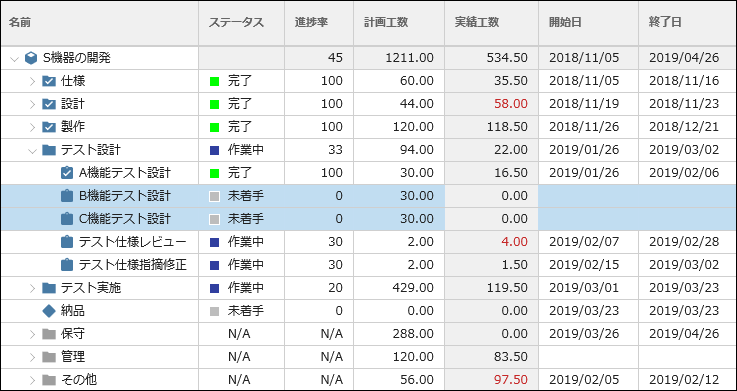This screenshot has height=391, width=737.
Task: Click the checked folder icon beside 仕様
Action: click(49, 81)
